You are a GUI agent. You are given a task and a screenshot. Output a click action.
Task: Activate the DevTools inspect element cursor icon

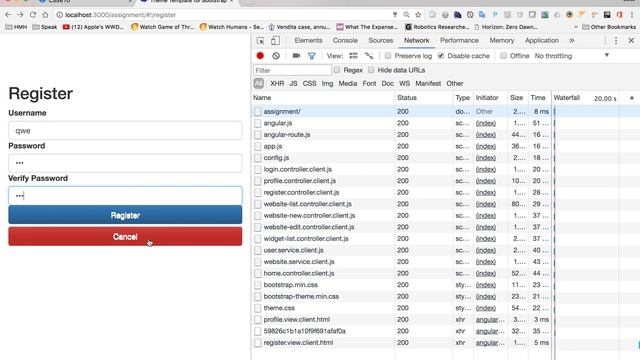(x=260, y=40)
